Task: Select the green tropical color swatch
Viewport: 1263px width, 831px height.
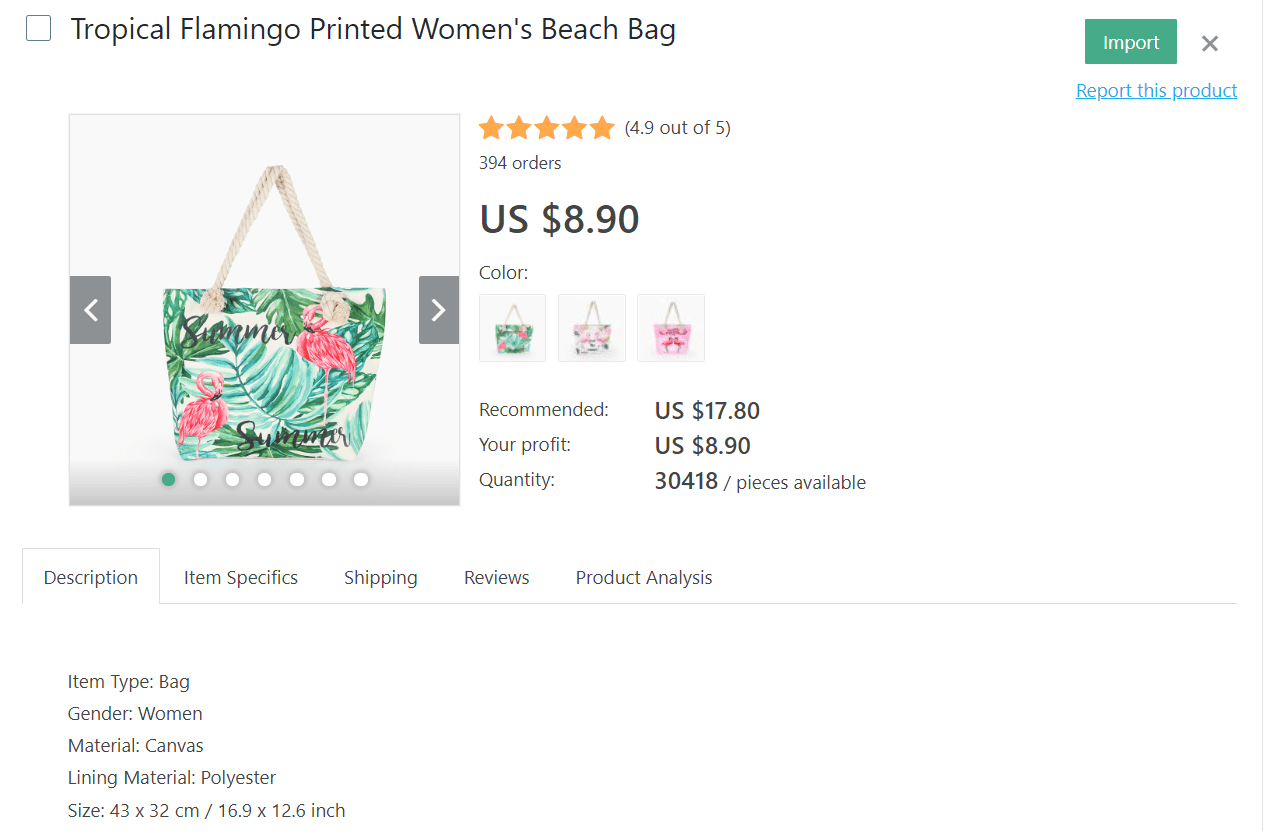Action: (x=512, y=328)
